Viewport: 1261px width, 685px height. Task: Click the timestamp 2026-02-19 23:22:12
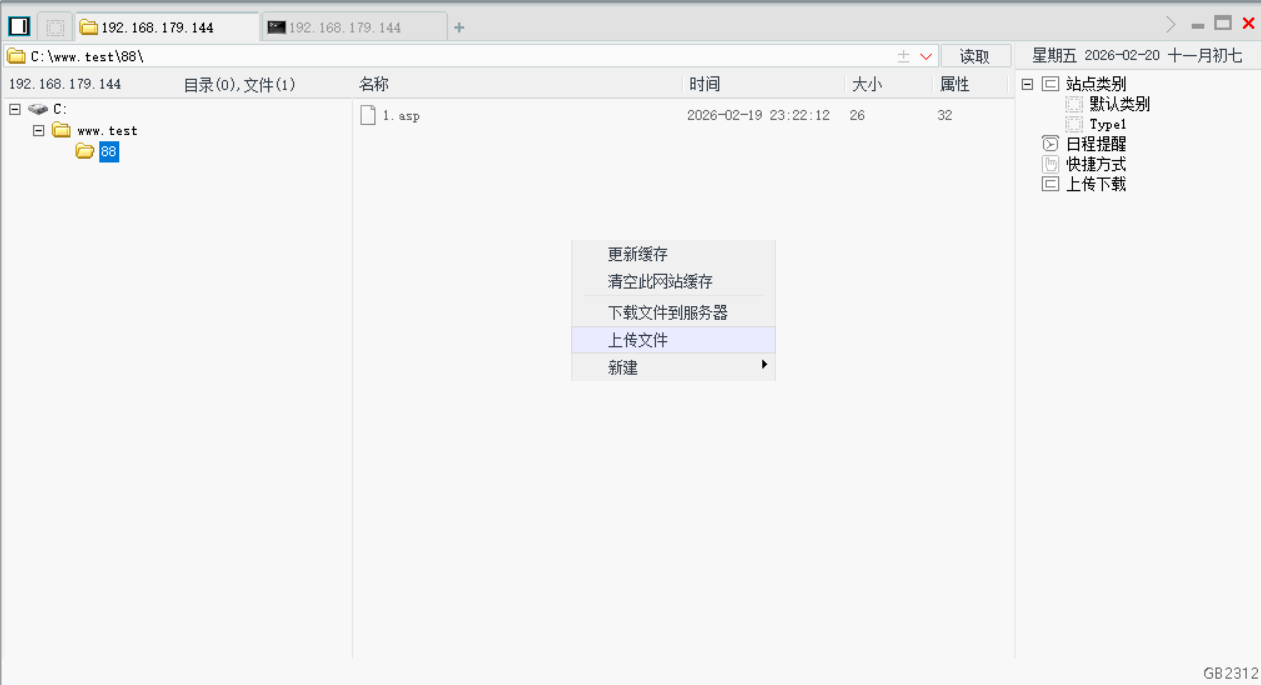click(x=758, y=116)
